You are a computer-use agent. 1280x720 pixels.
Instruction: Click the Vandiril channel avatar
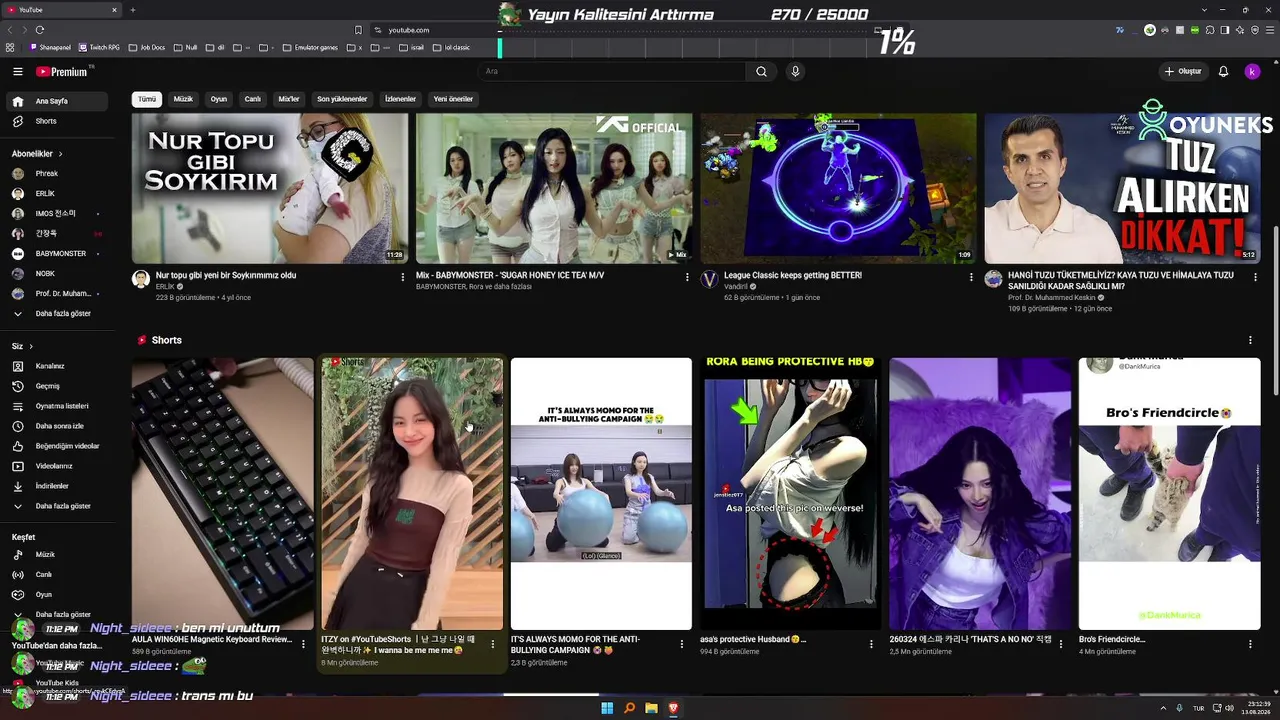pos(709,279)
